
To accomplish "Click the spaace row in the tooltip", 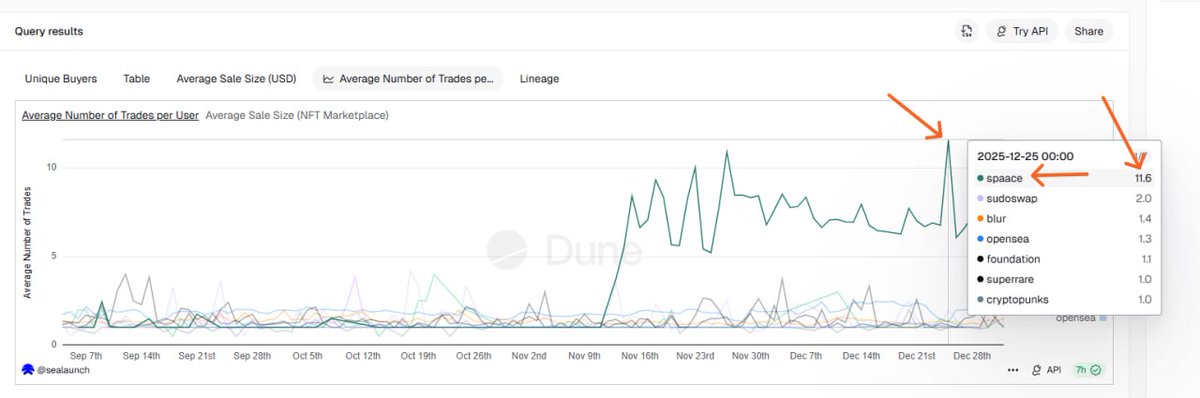I will click(x=1063, y=178).
